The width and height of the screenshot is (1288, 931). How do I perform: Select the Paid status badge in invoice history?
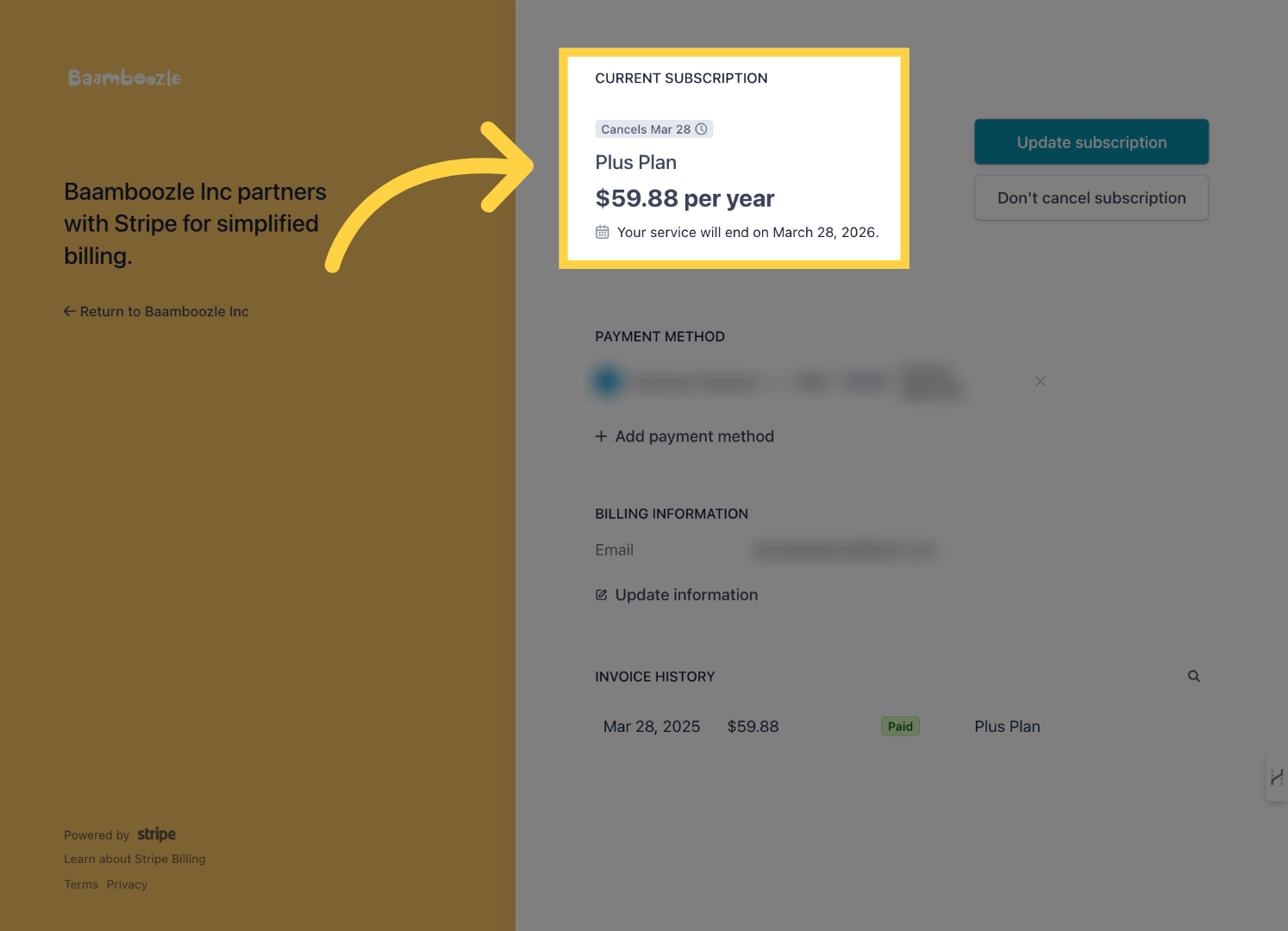900,726
